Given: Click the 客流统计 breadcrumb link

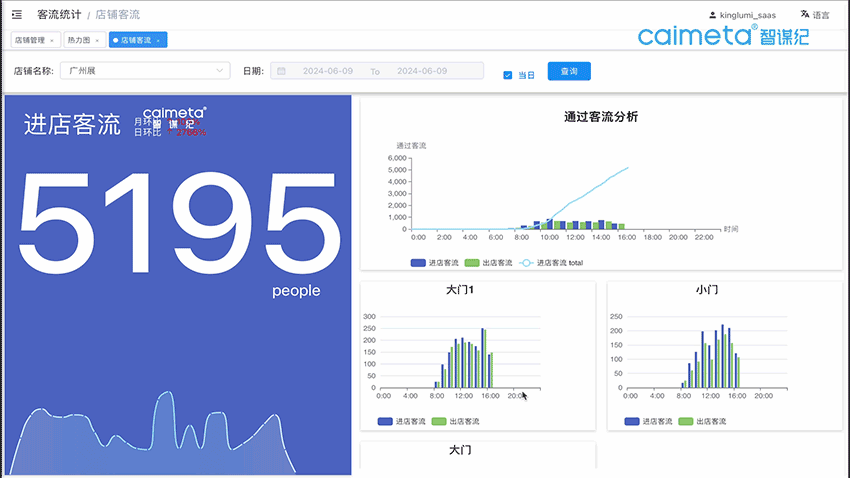Looking at the screenshot, I should (59, 15).
